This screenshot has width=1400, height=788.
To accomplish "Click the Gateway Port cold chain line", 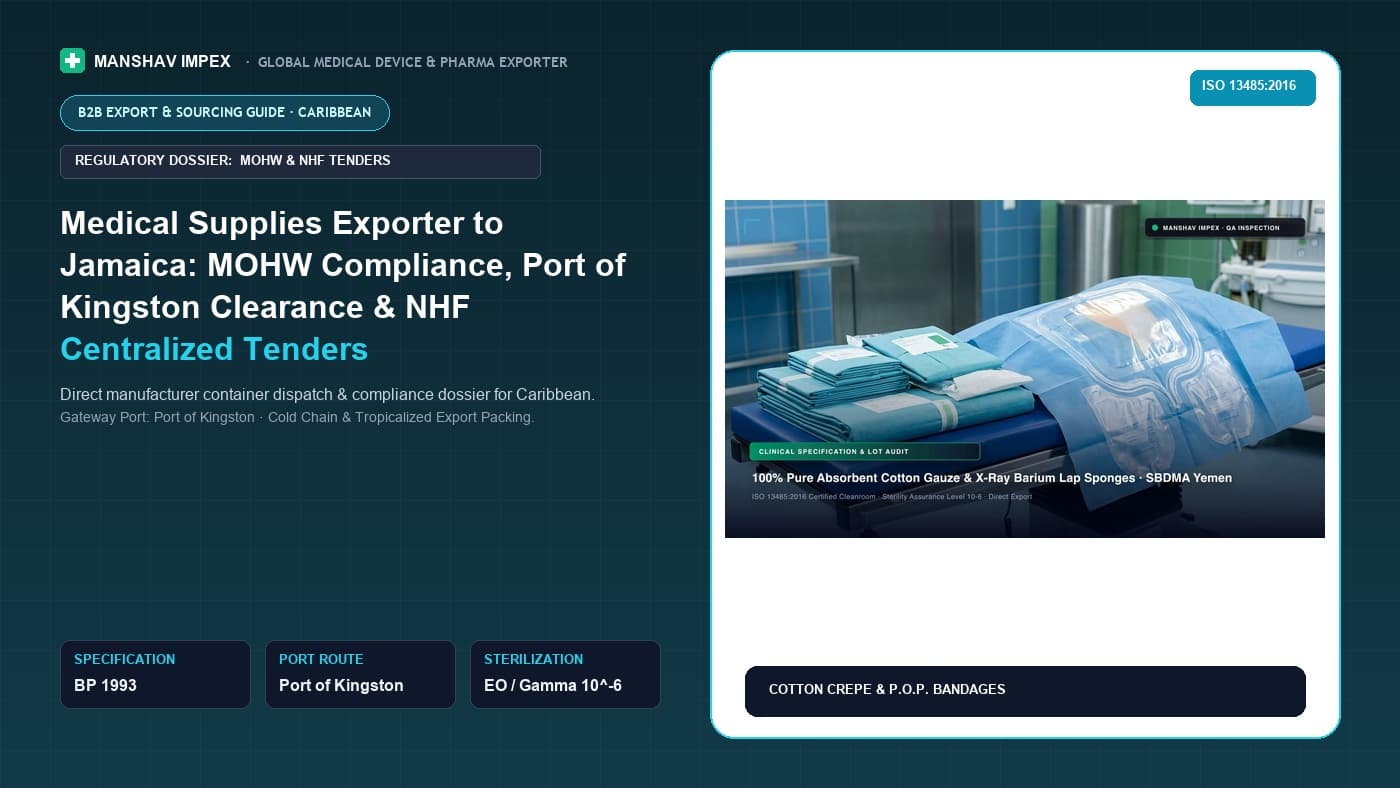I will pos(297,417).
